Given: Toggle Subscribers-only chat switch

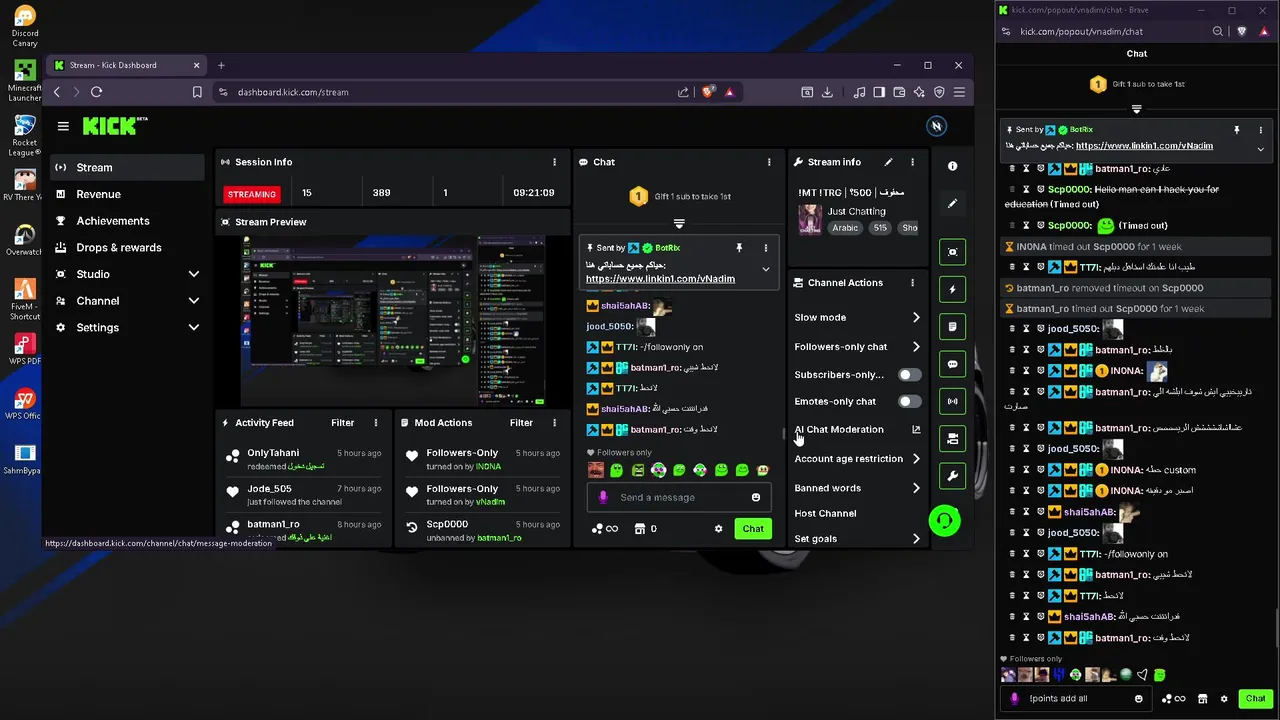Looking at the screenshot, I should [x=909, y=375].
